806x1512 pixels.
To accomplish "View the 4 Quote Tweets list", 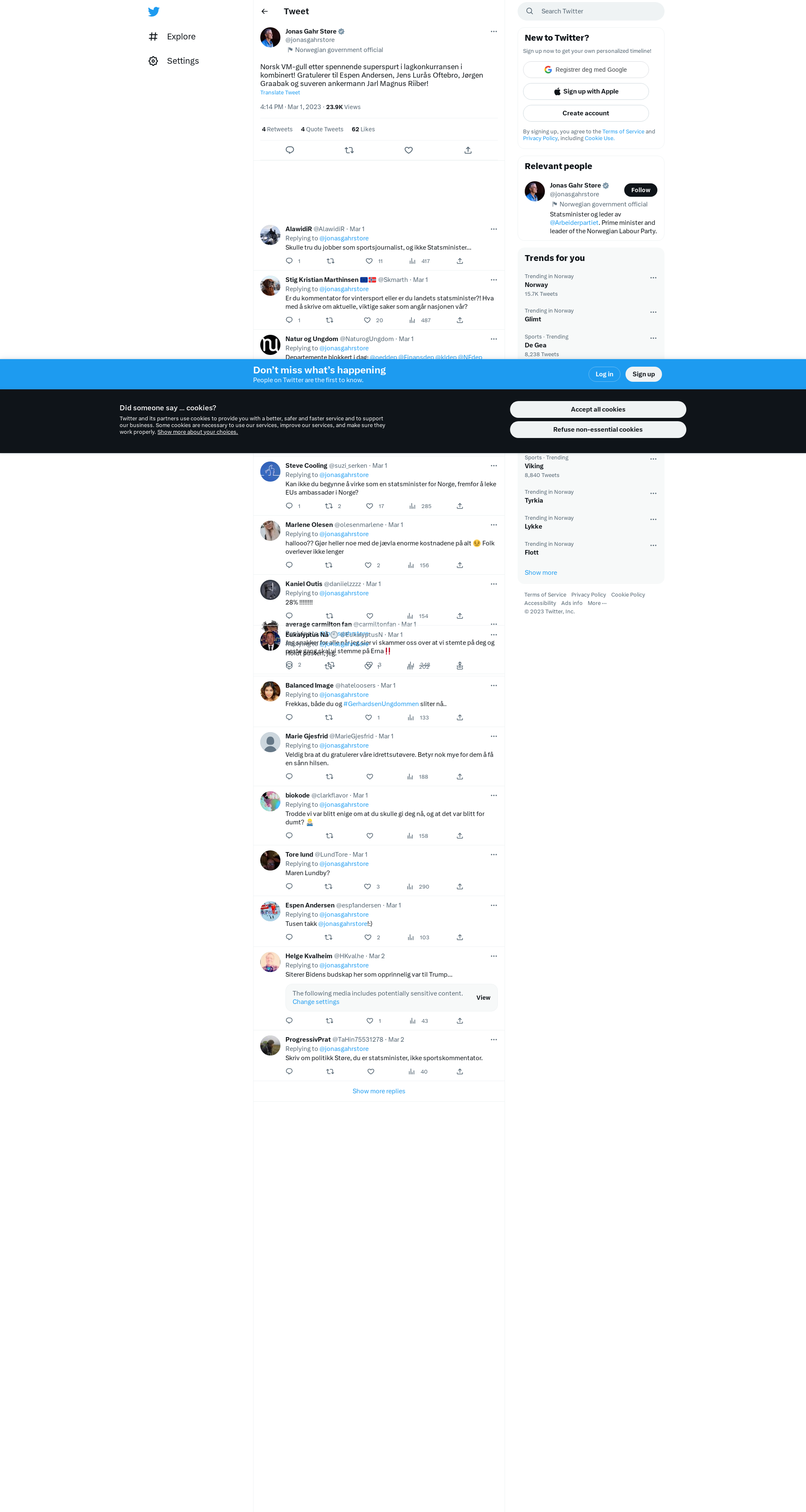I will tap(322, 129).
